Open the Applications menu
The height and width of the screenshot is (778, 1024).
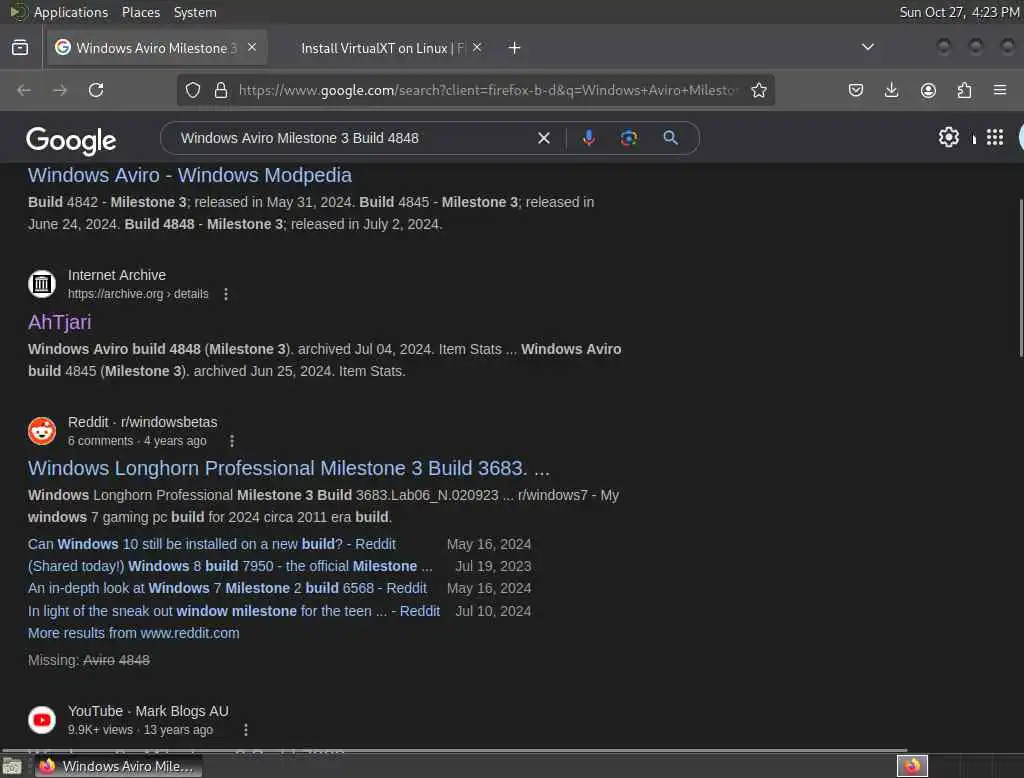[x=71, y=12]
